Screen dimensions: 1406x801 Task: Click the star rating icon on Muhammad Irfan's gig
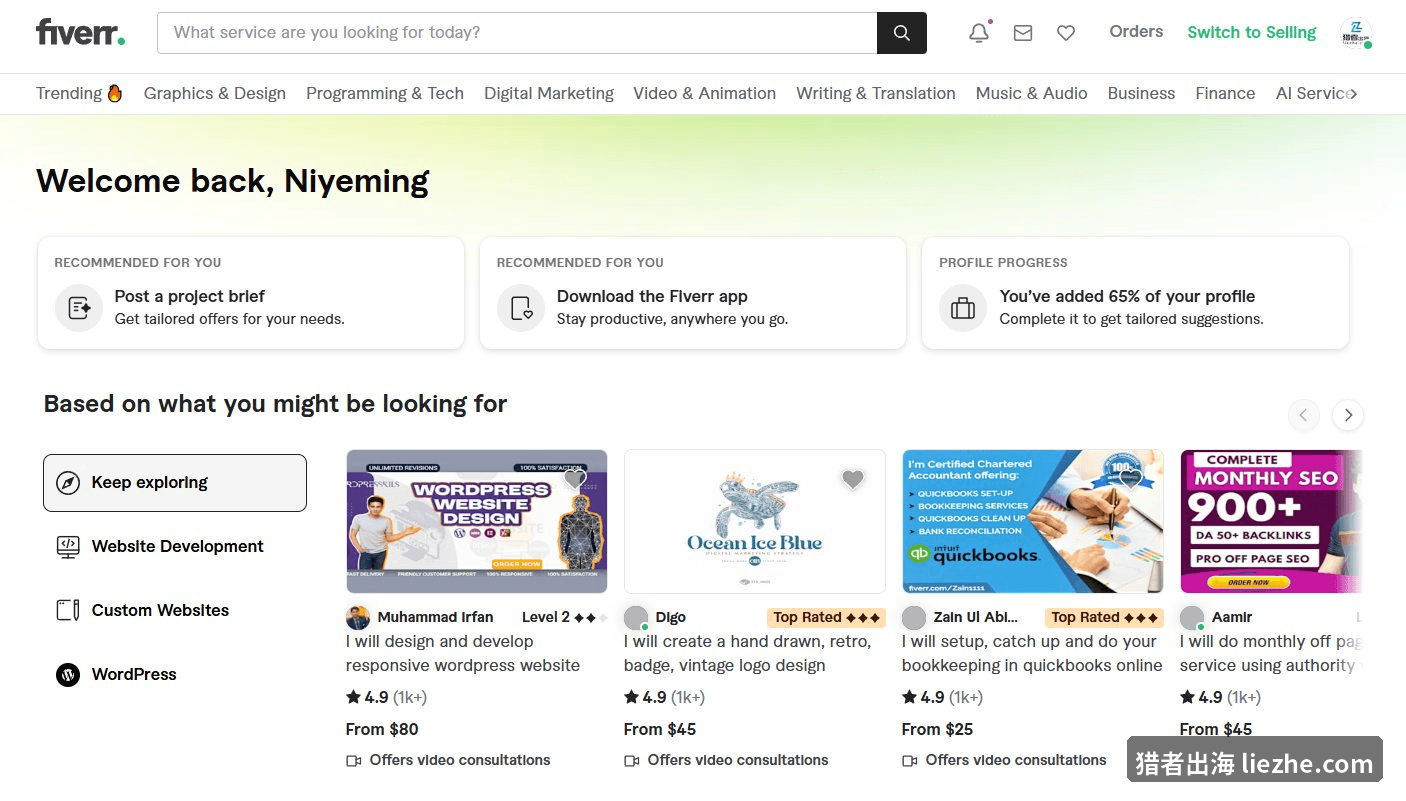[353, 697]
